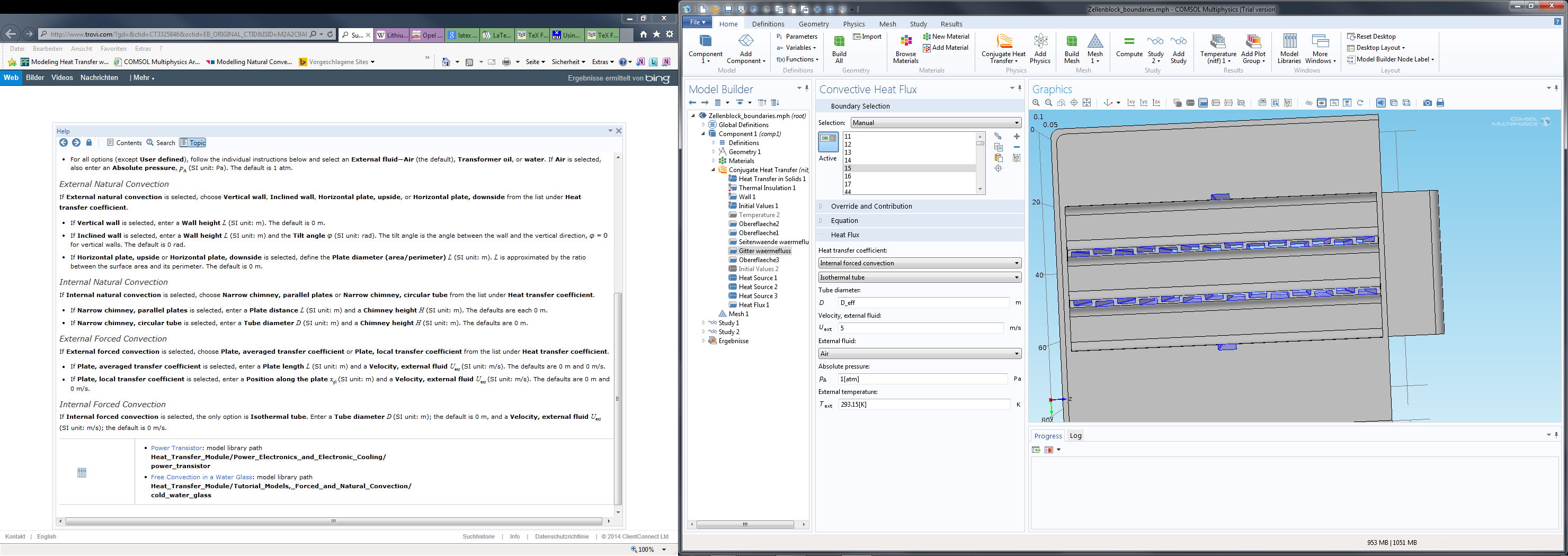Click the Help panel vertical scrollbar thumb

(618, 399)
